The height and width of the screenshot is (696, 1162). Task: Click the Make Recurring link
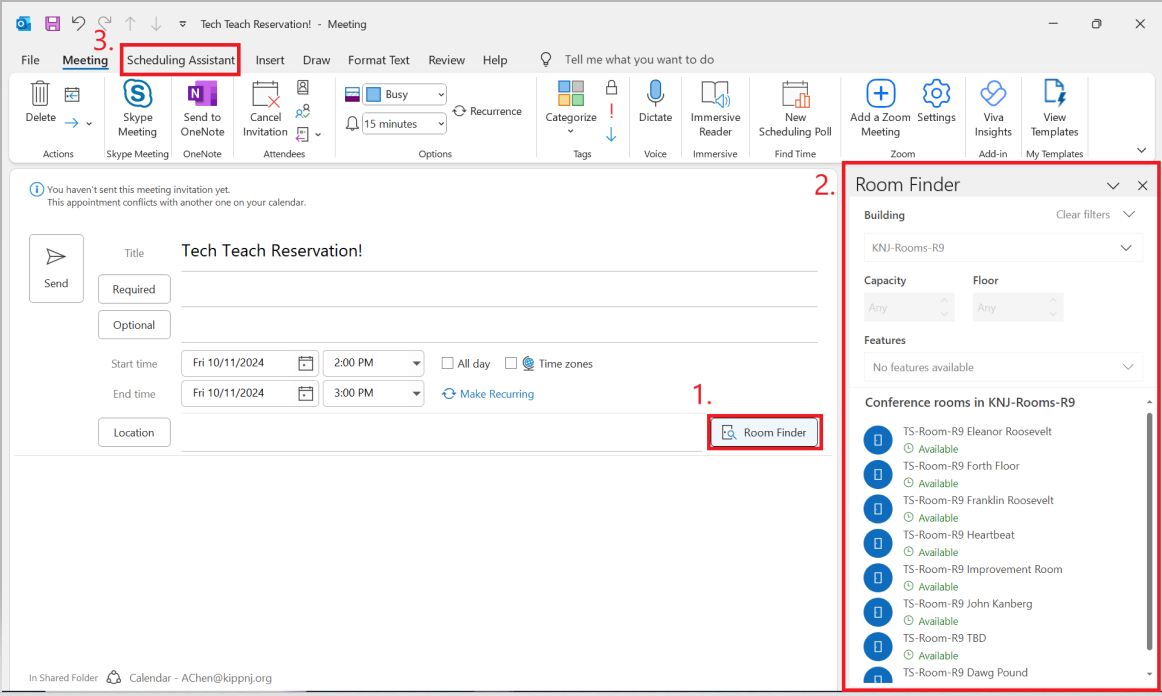[x=496, y=394]
